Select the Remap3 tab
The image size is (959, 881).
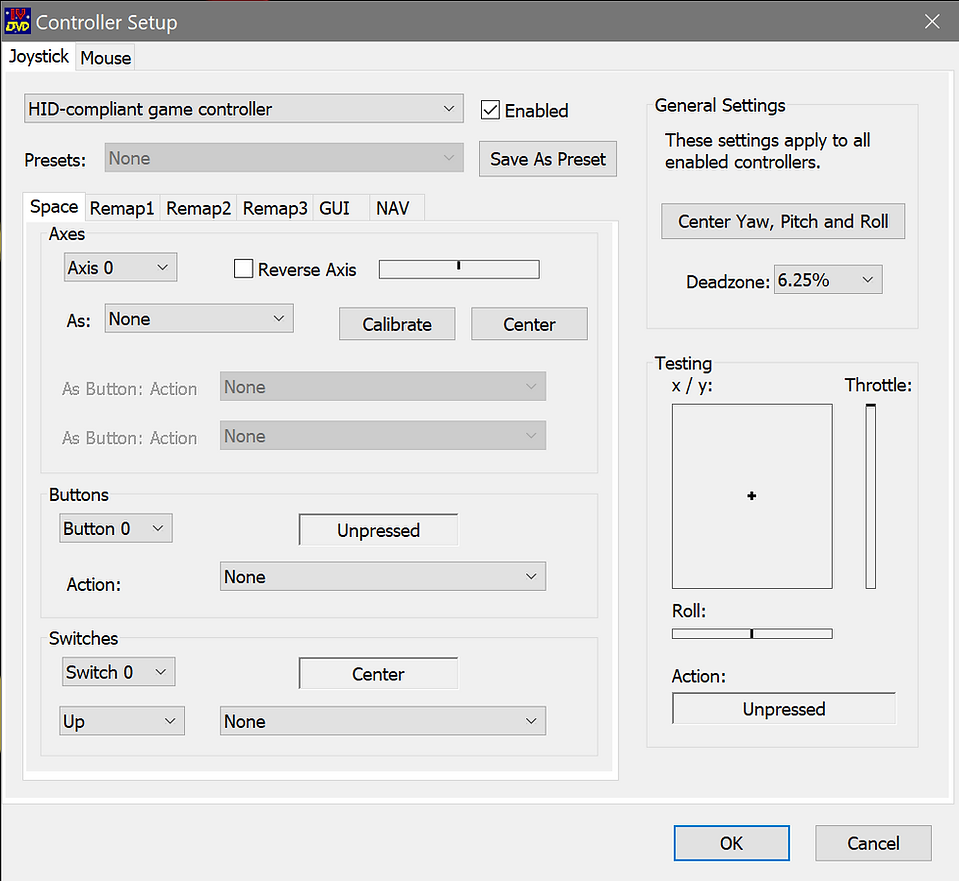coord(275,209)
